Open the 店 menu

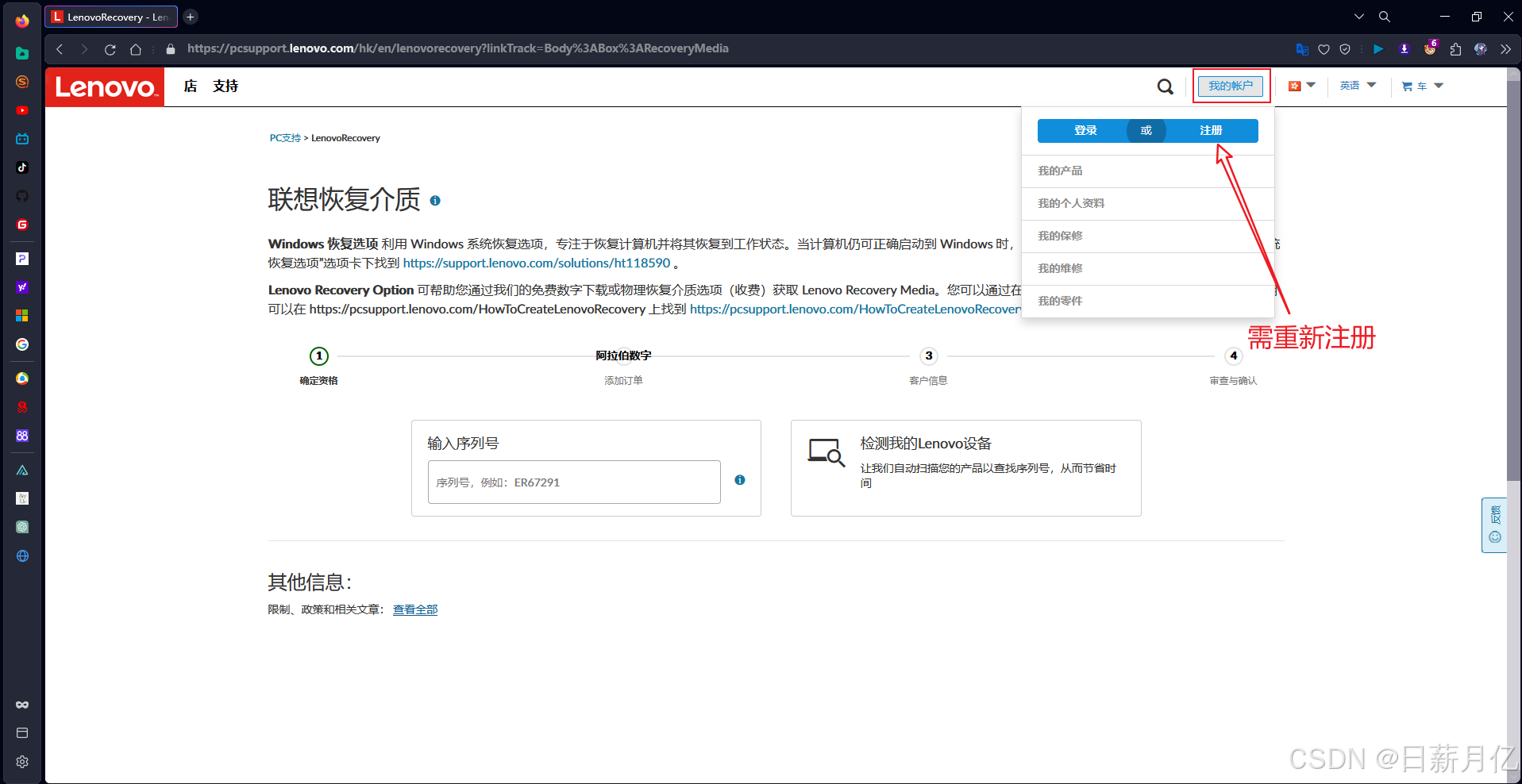point(191,86)
